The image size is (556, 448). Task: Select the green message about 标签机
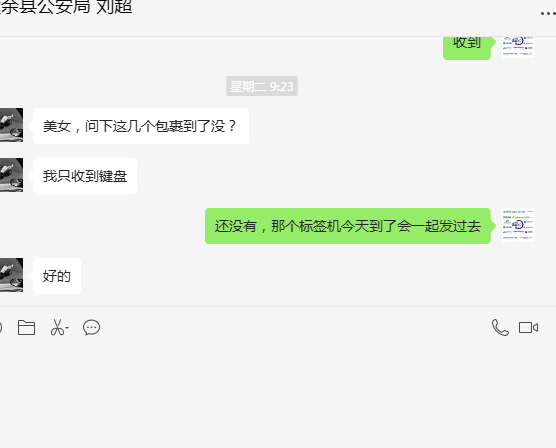point(348,226)
